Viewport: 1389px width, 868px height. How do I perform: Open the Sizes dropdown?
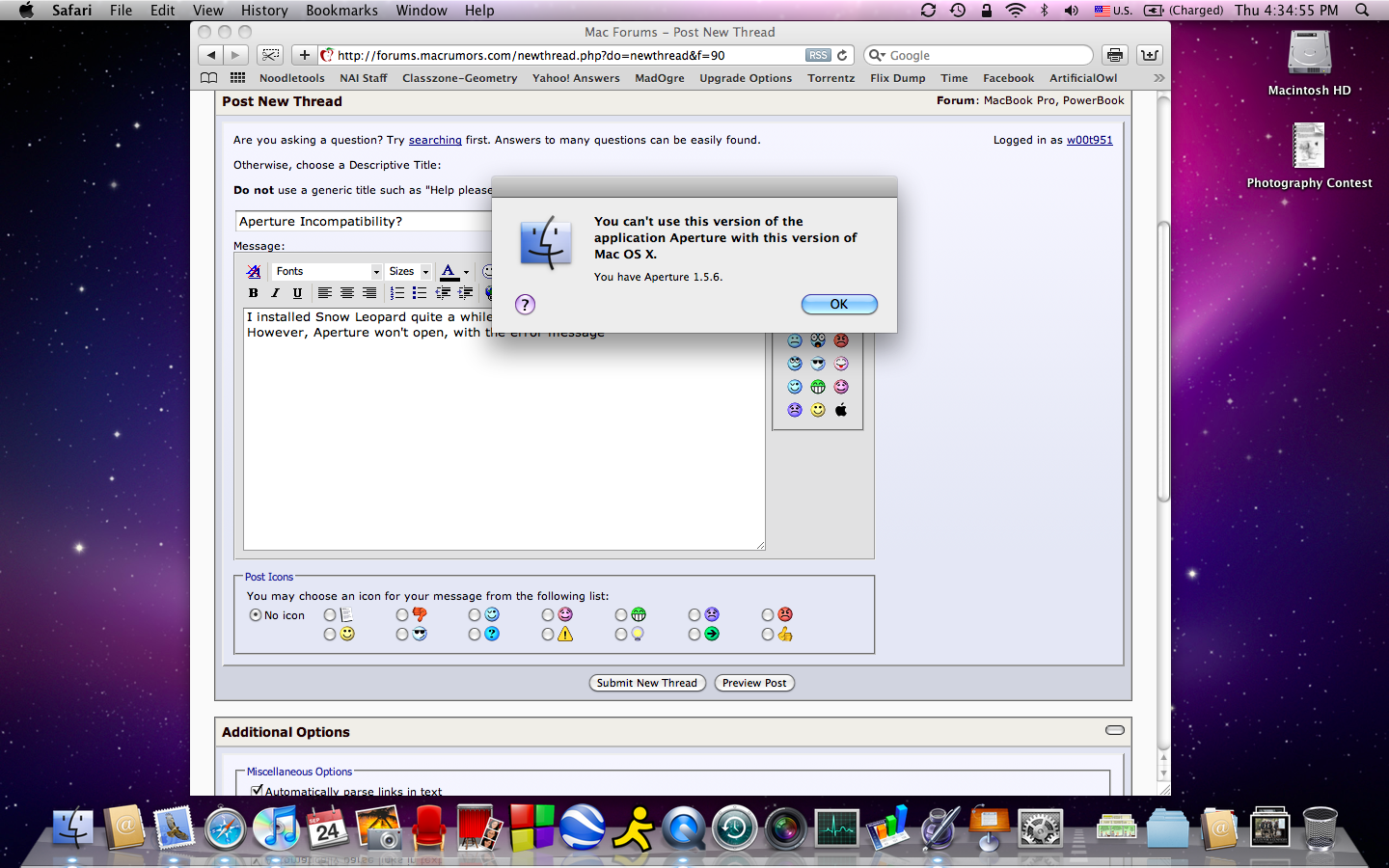[x=409, y=272]
